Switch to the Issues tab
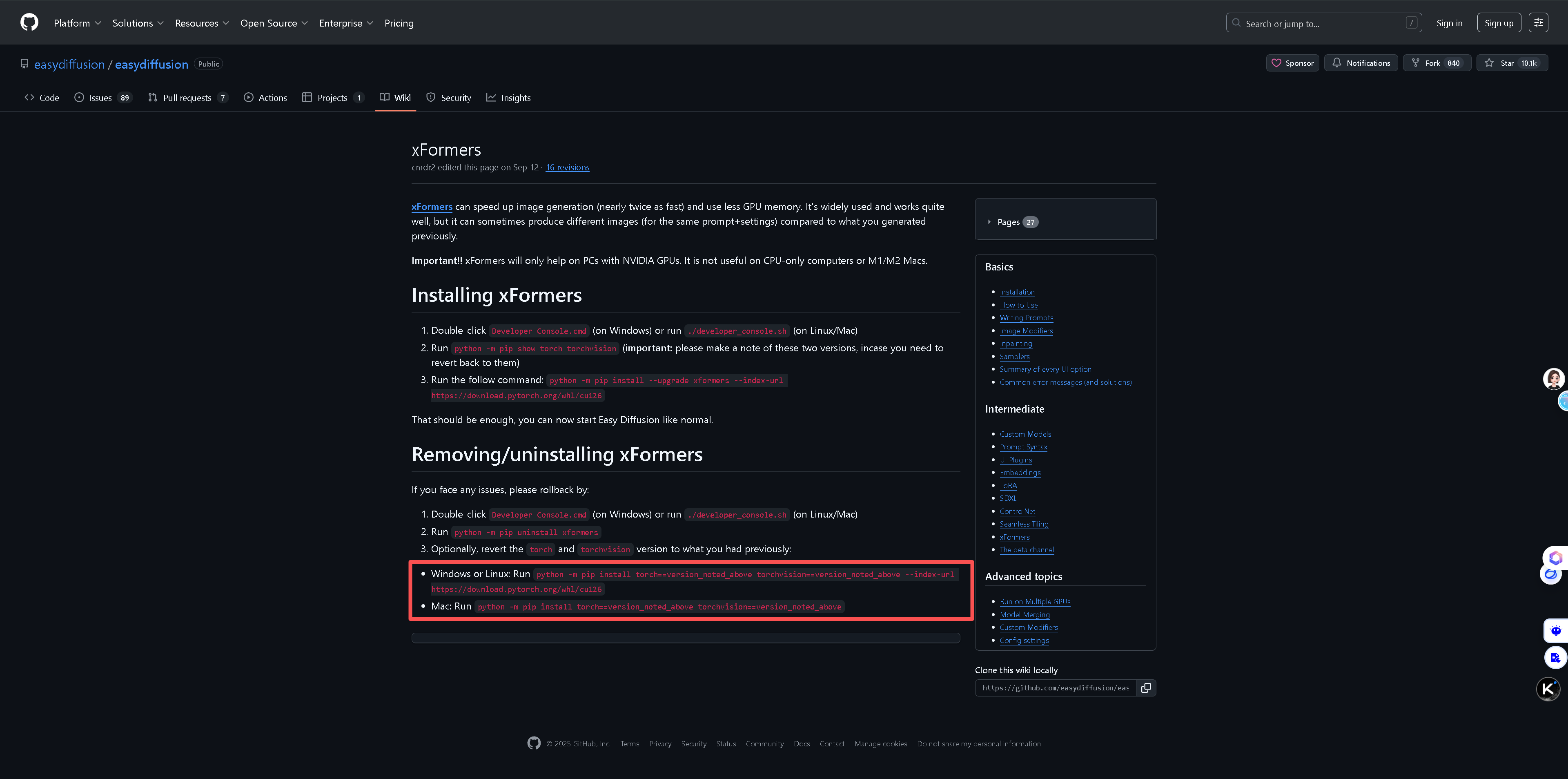 point(100,98)
